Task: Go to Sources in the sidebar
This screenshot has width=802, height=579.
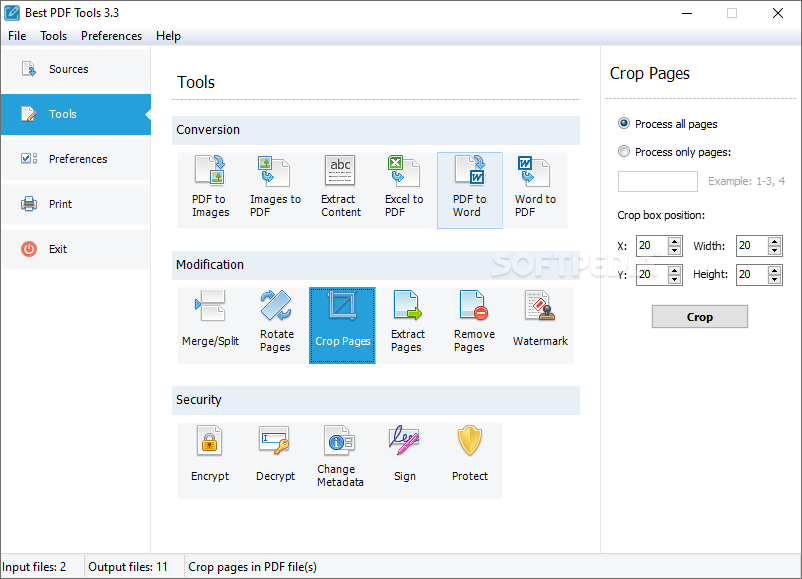Action: (x=76, y=69)
